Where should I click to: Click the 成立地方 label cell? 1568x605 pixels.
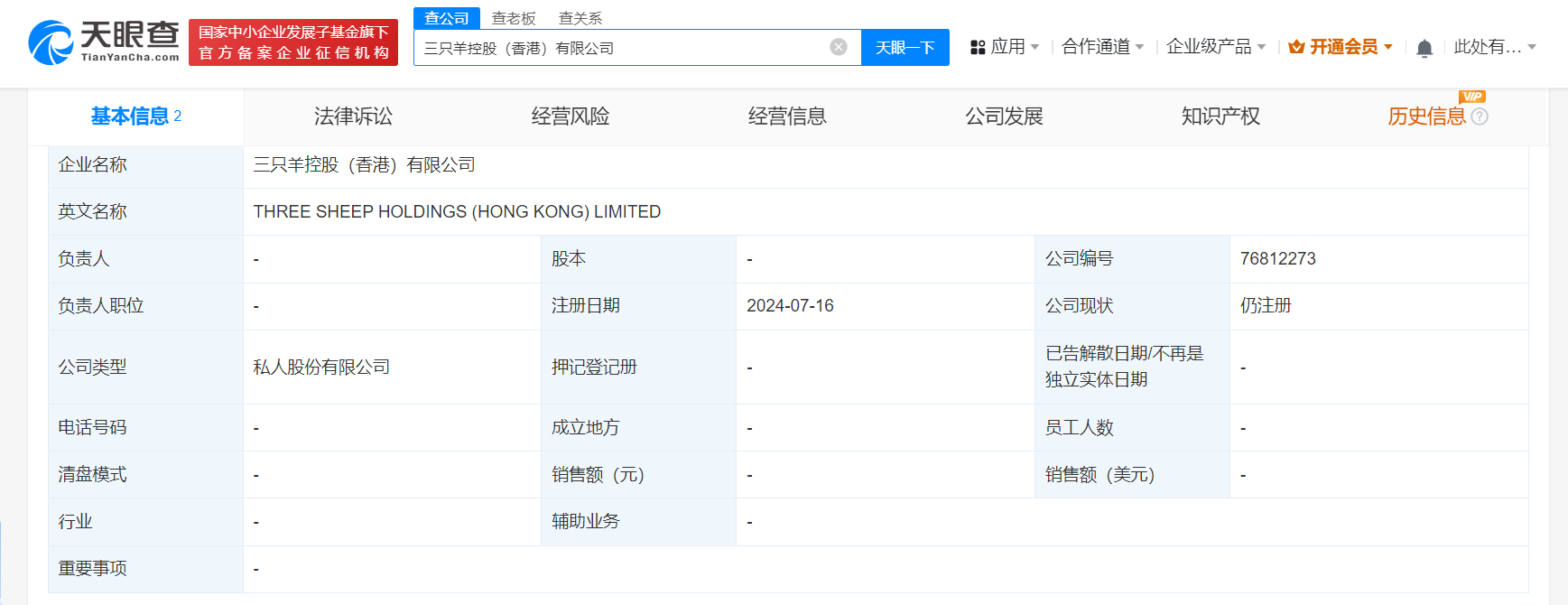[x=638, y=428]
